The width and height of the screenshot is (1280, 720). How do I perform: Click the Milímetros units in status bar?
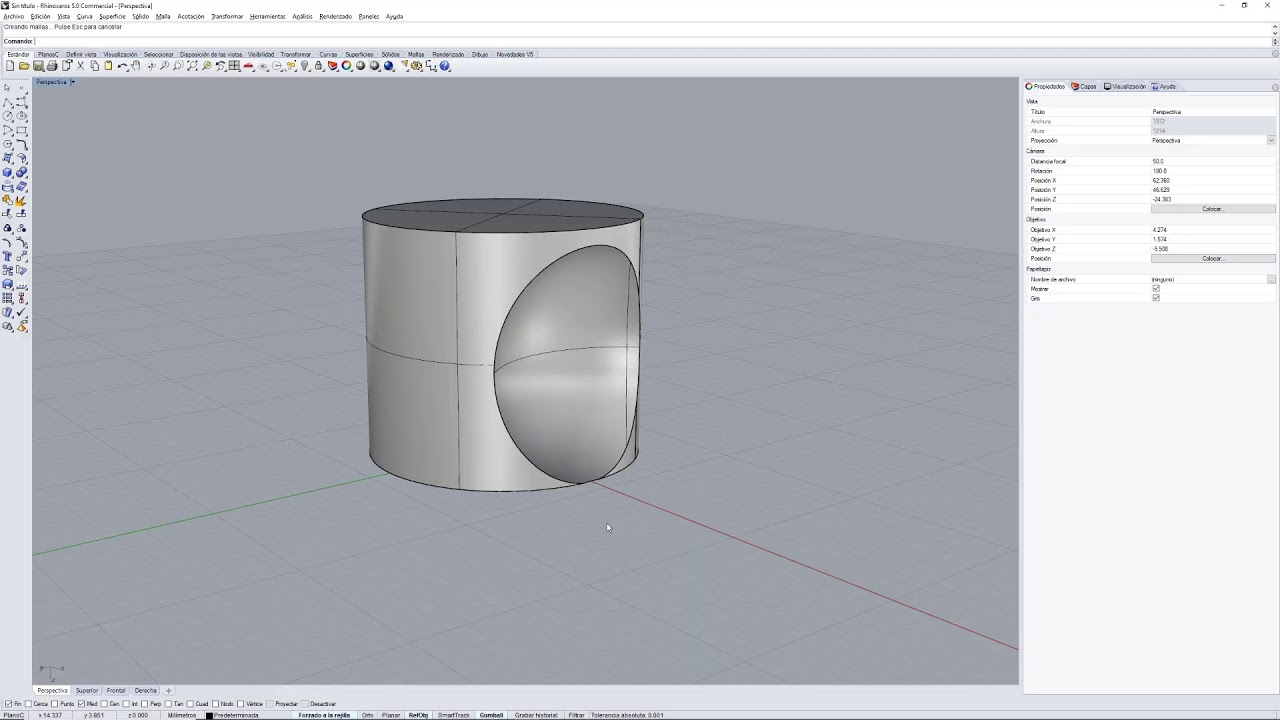coord(182,715)
